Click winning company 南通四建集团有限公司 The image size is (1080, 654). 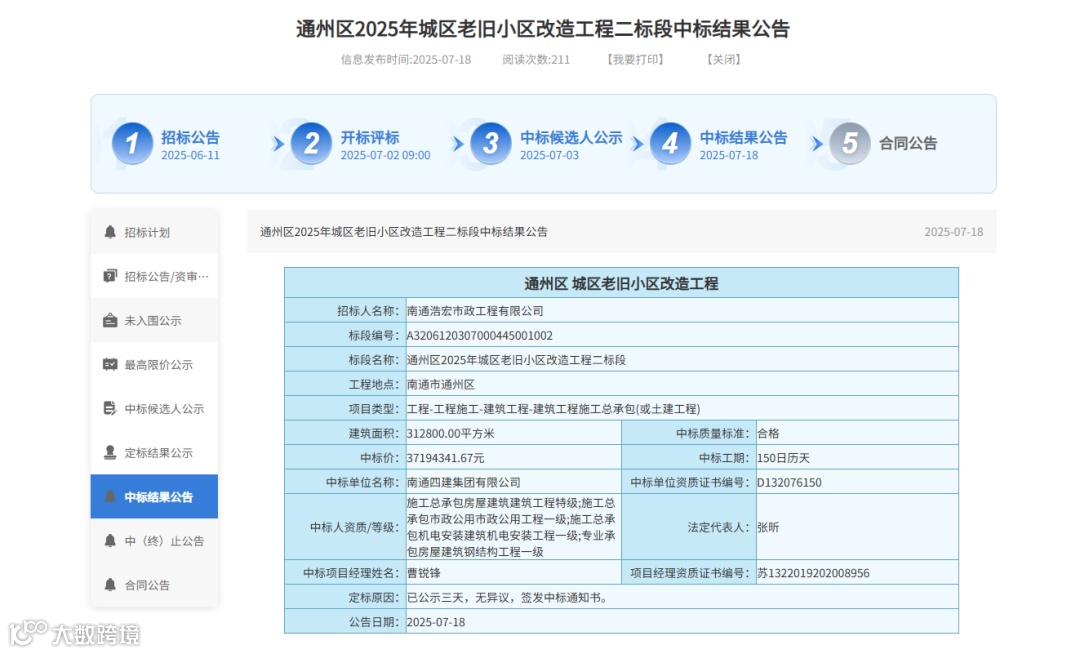click(464, 483)
